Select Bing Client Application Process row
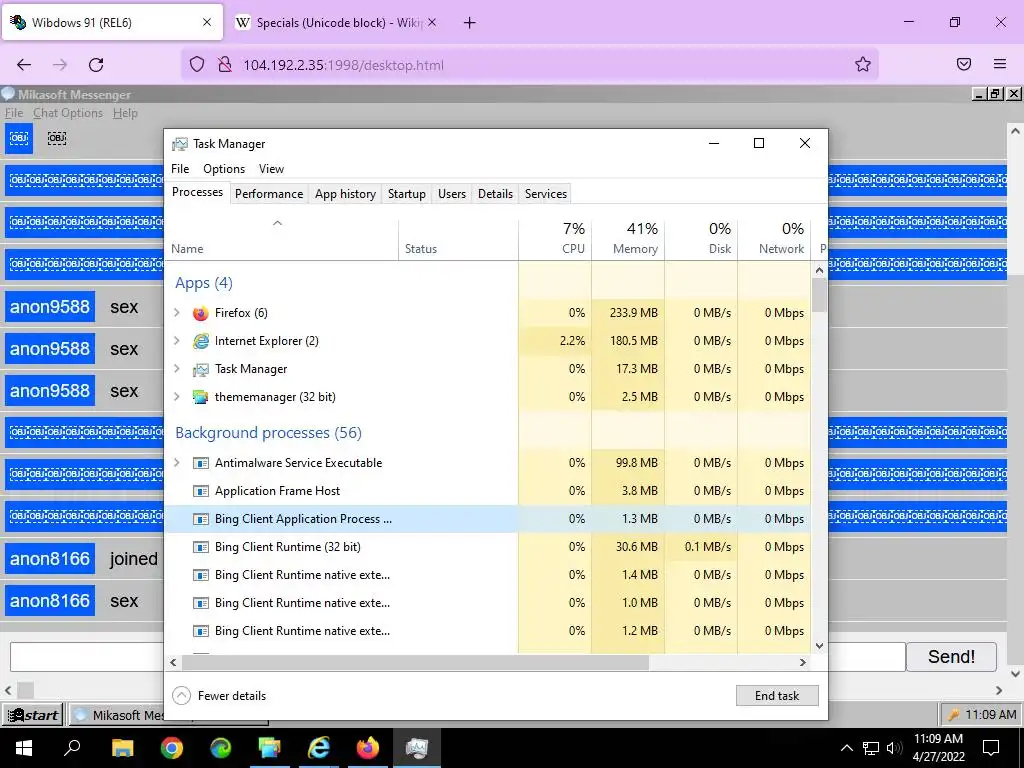This screenshot has height=768, width=1024. [x=487, y=519]
